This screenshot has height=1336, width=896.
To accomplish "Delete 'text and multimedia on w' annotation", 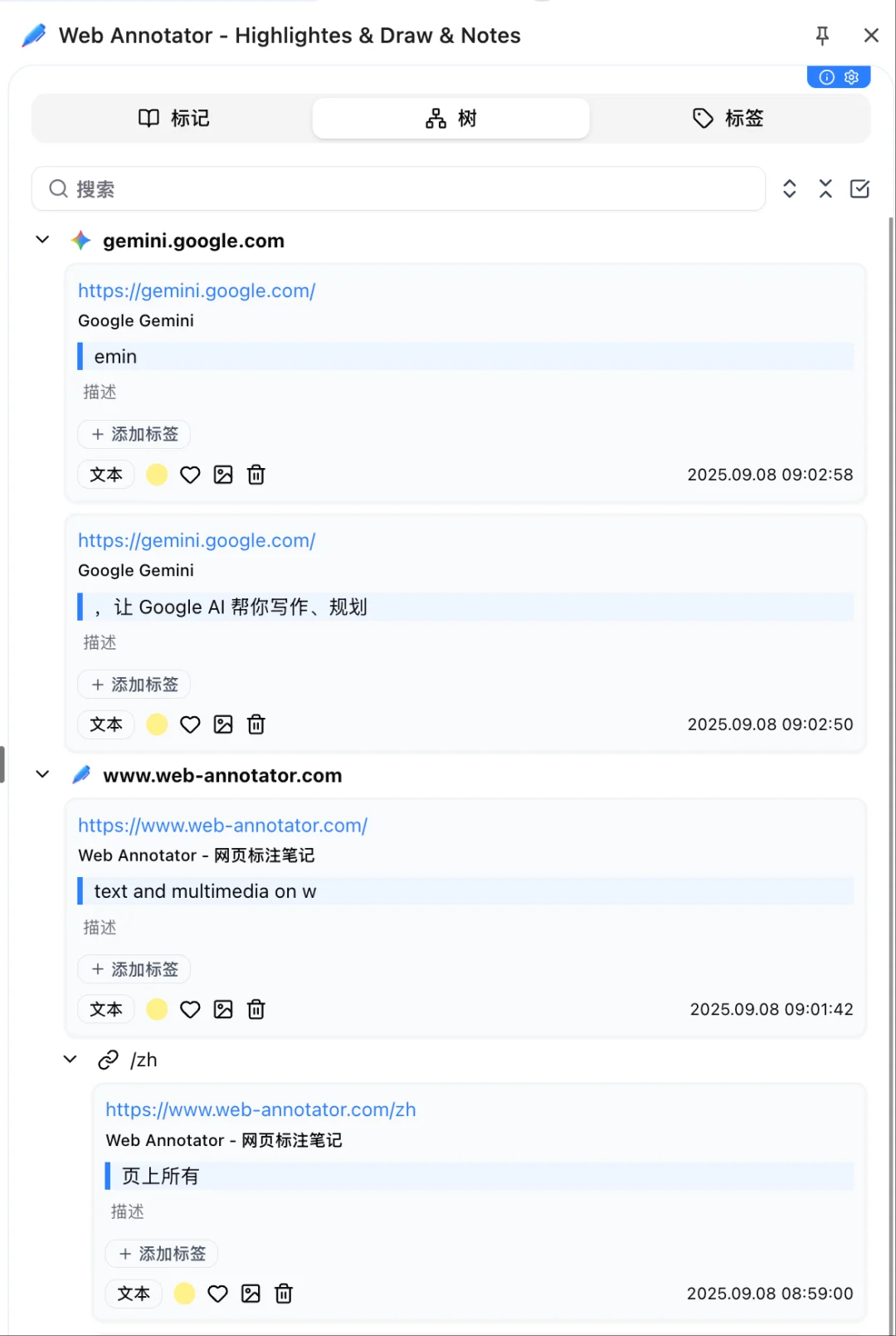I will pyautogui.click(x=256, y=1009).
